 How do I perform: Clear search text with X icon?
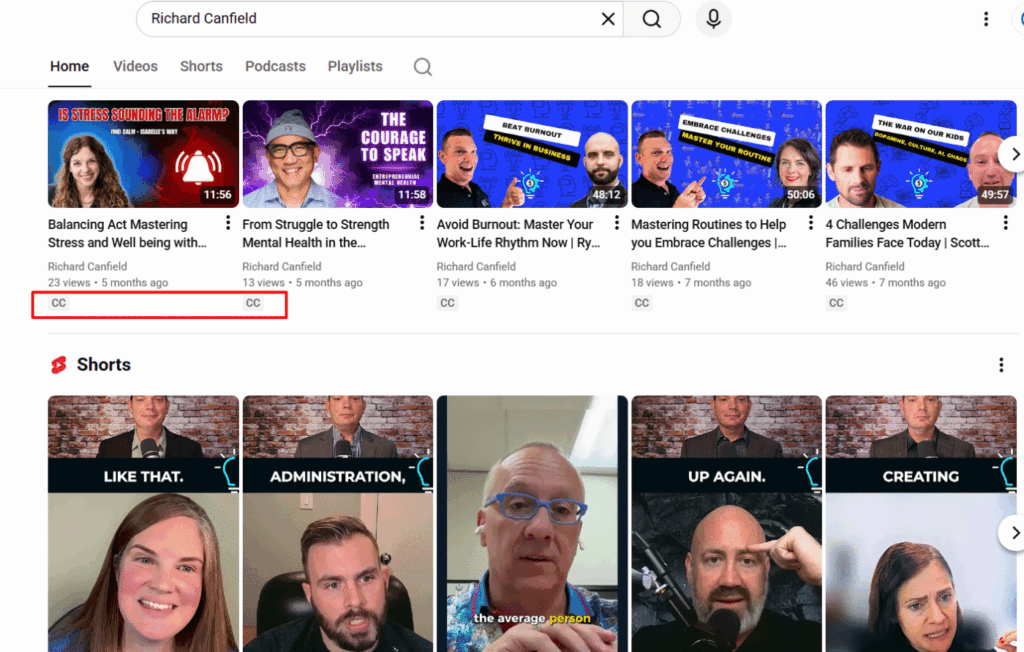[x=608, y=19]
